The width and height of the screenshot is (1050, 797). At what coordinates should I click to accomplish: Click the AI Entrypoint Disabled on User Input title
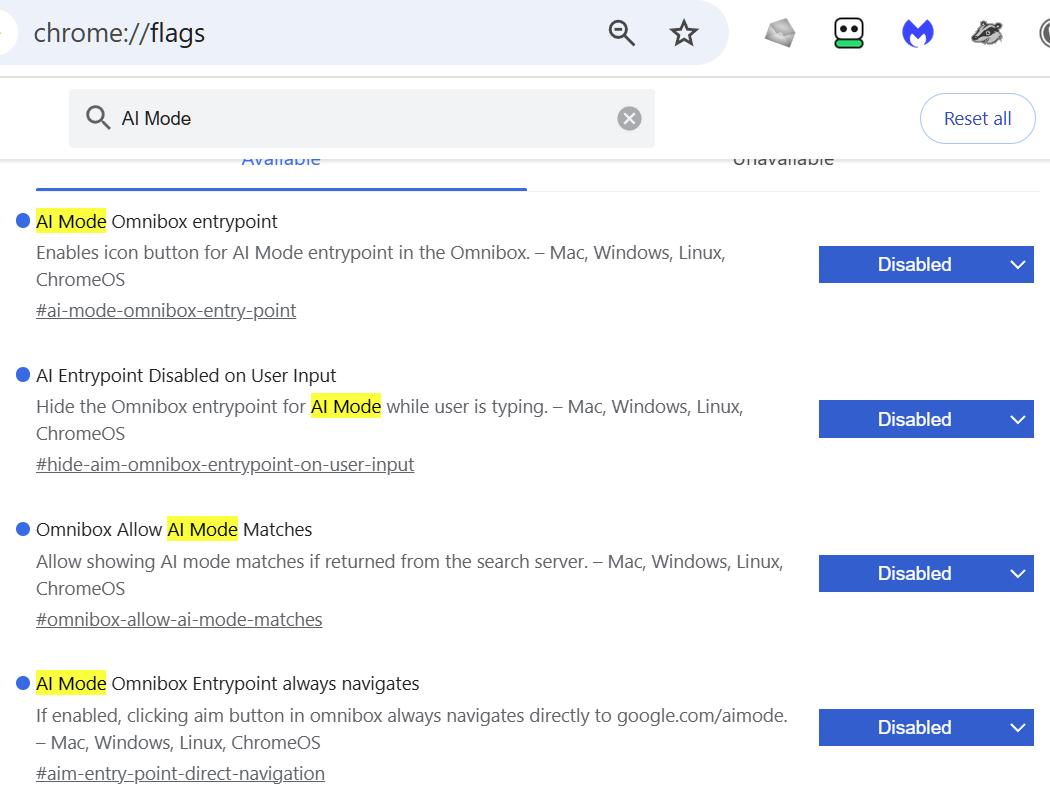click(x=186, y=376)
